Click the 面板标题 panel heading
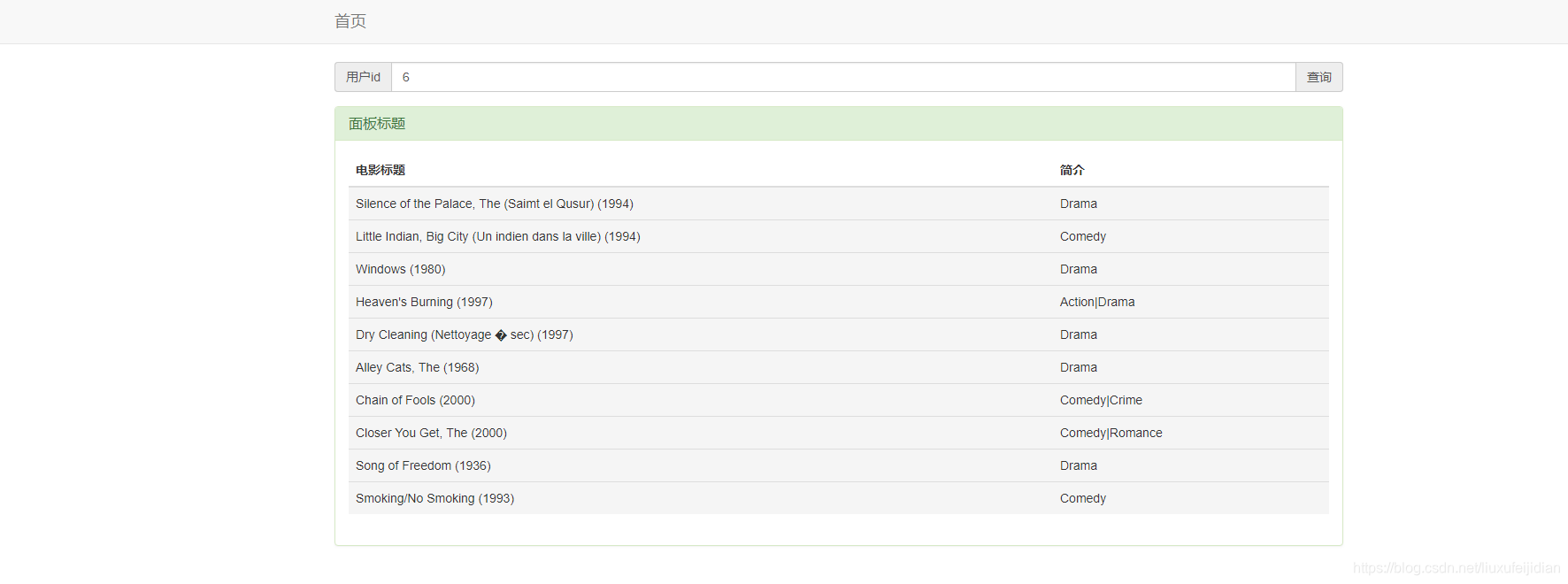Image resolution: width=1568 pixels, height=584 pixels. [838, 124]
